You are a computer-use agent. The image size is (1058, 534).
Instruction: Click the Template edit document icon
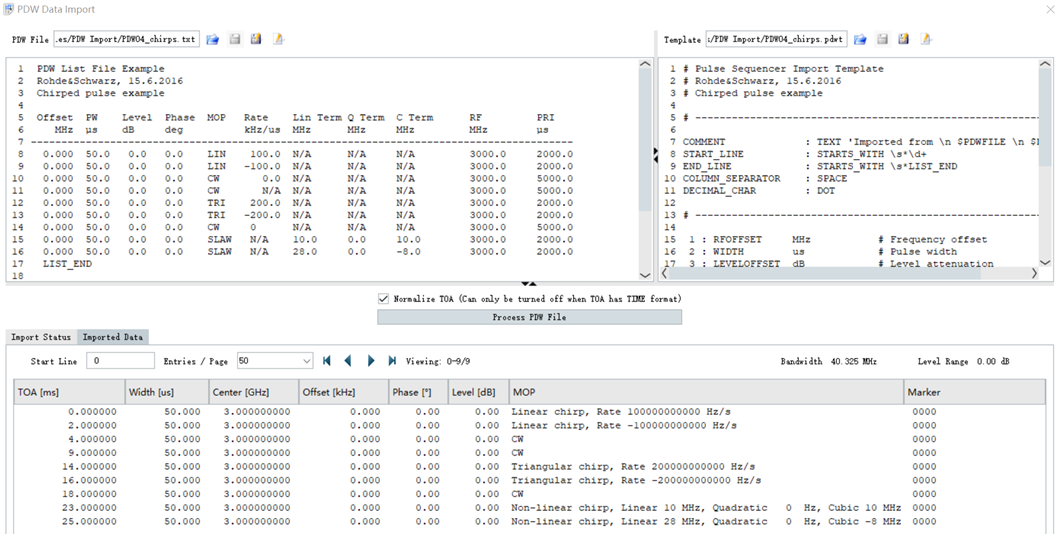click(926, 40)
